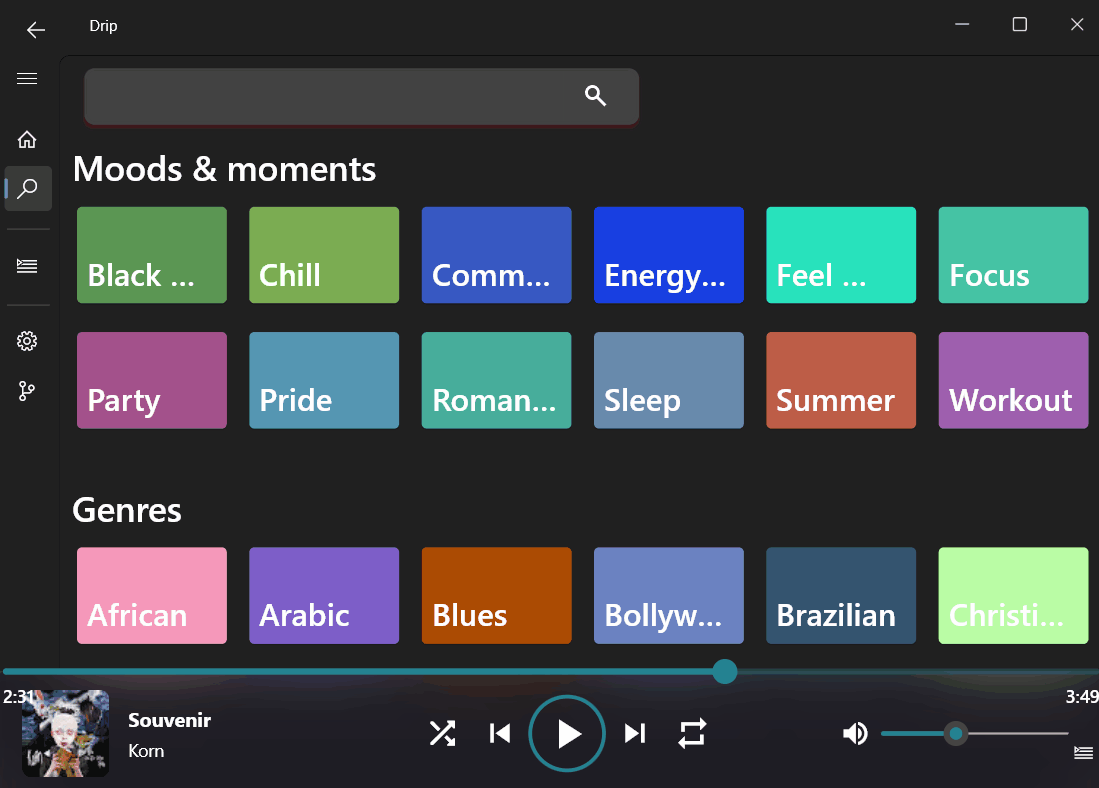The height and width of the screenshot is (788, 1099).
Task: Open the queue list icon at the bottom right
Action: [x=1083, y=753]
